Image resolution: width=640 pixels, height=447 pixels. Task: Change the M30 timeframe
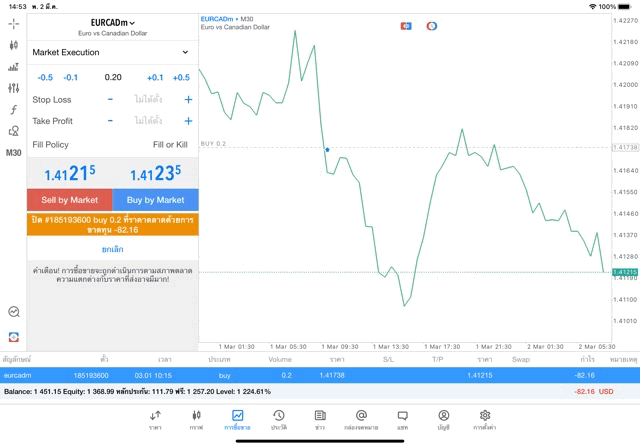point(13,153)
